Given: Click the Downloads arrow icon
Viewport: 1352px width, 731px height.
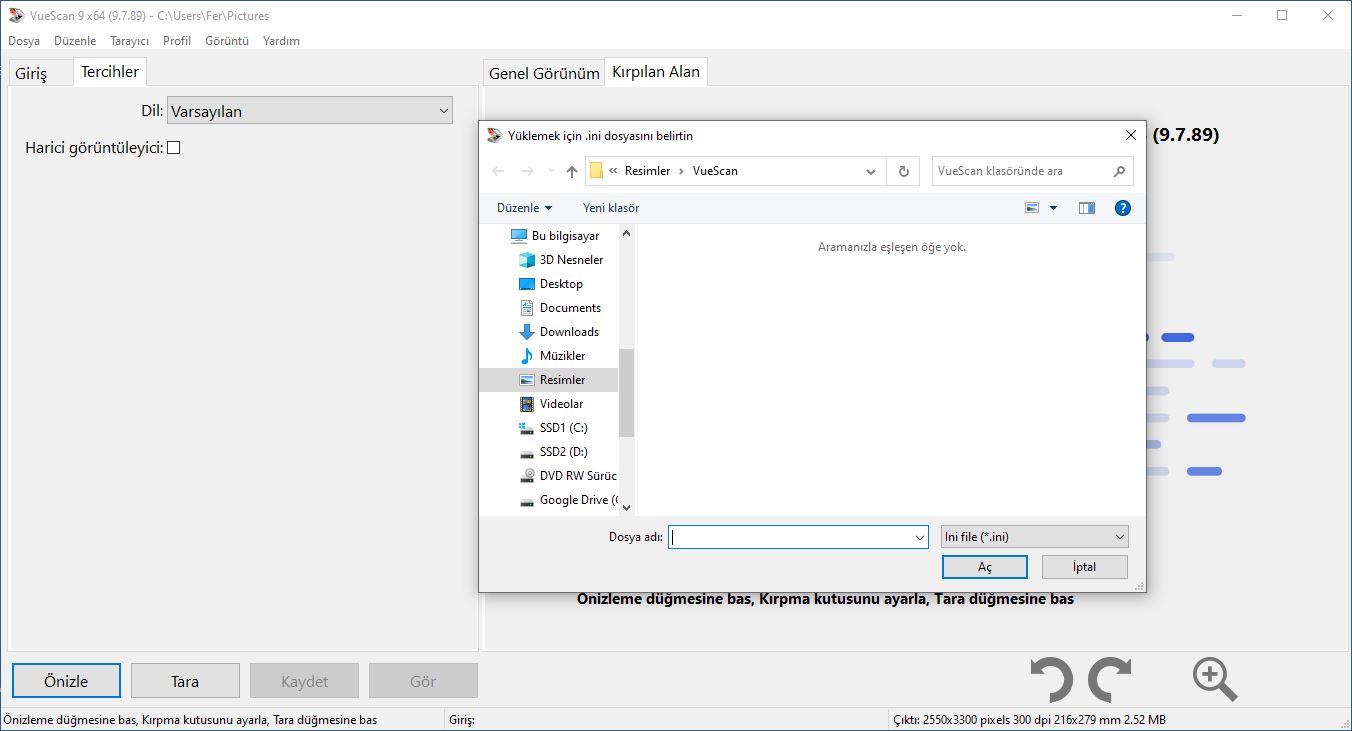Looking at the screenshot, I should [x=527, y=332].
